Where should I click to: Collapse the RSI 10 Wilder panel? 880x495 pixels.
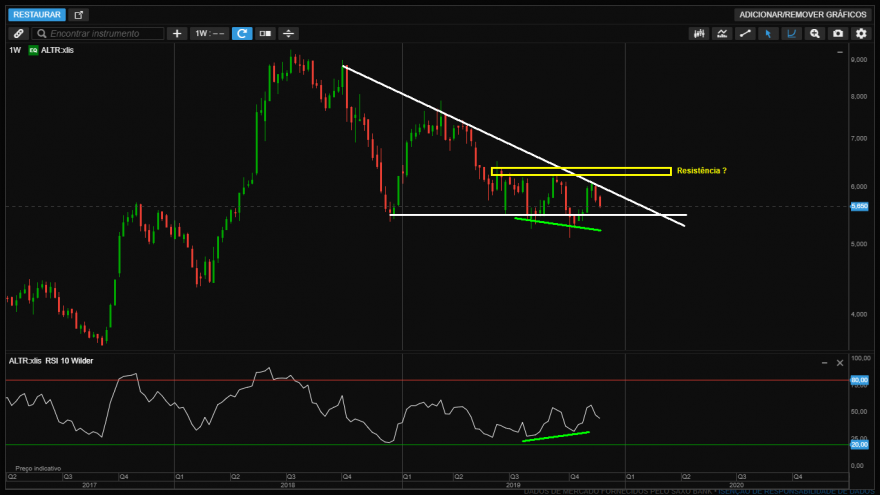(x=824, y=363)
